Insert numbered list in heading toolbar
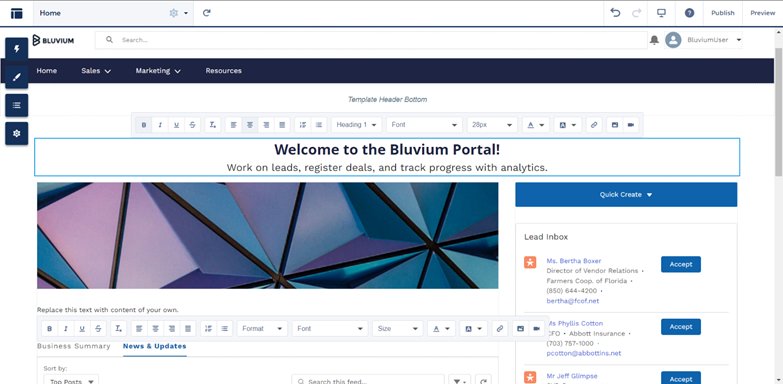783x384 pixels. pyautogui.click(x=303, y=125)
